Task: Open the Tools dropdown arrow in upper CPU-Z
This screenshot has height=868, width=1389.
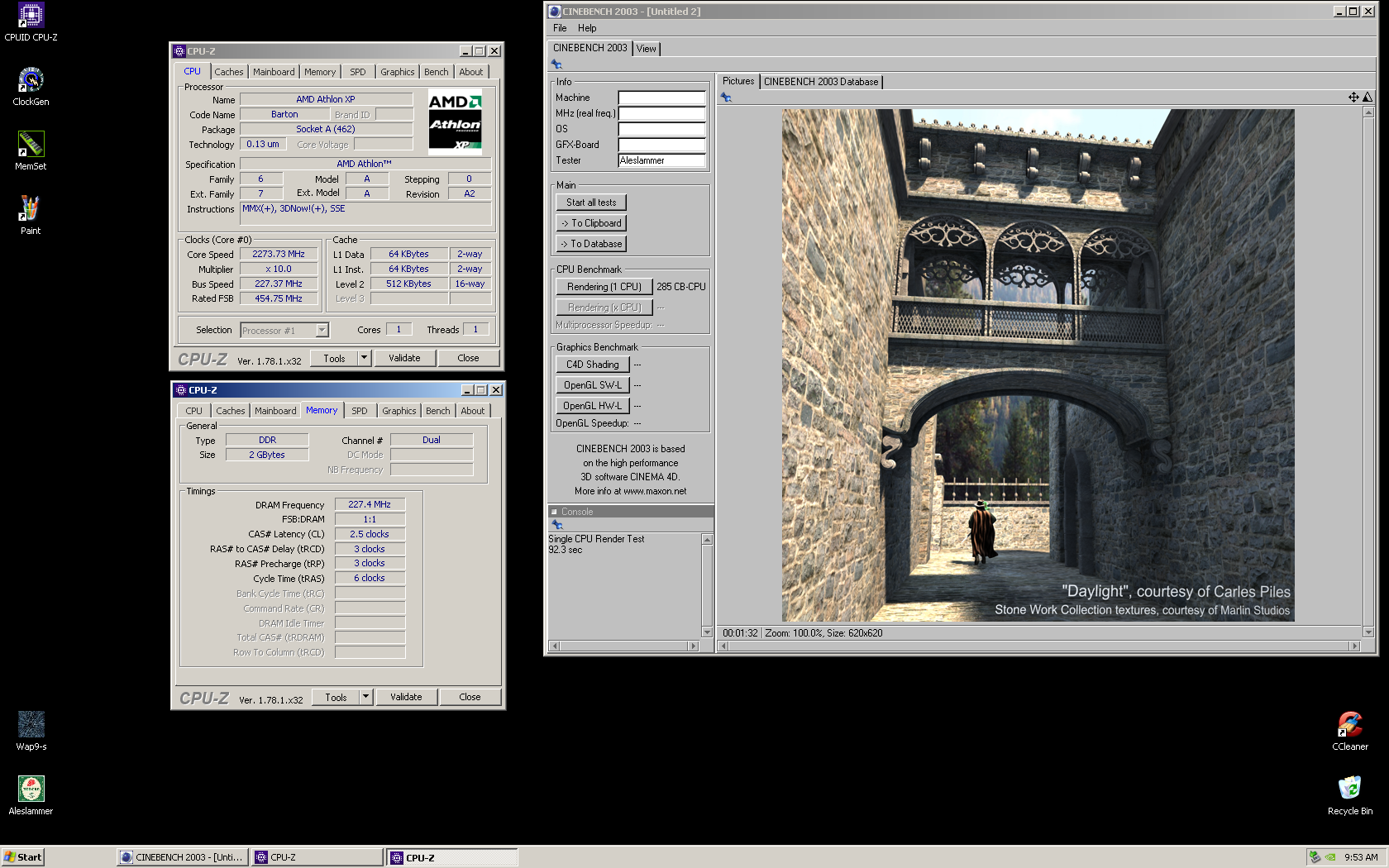Action: (364, 358)
